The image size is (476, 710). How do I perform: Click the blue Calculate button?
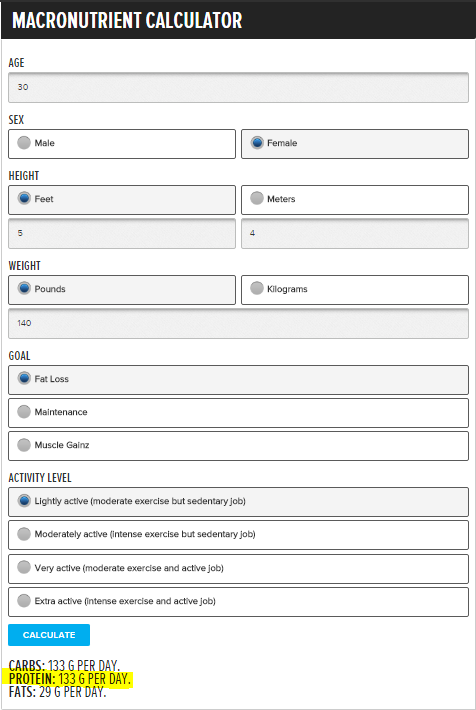coord(49,635)
